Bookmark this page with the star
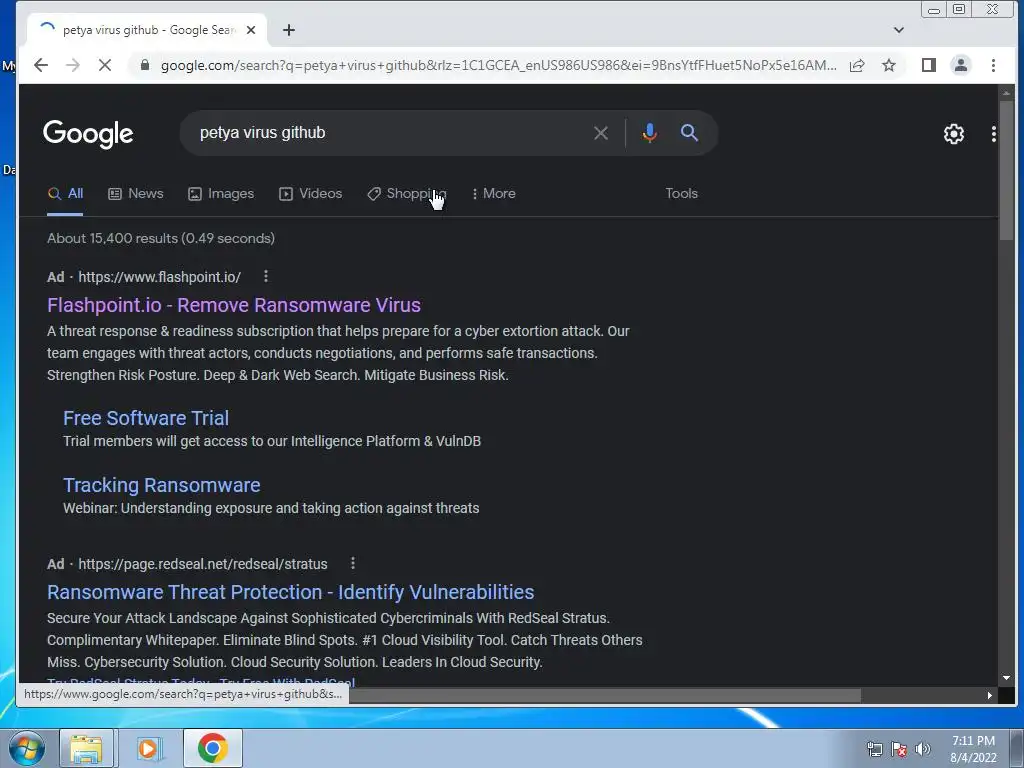 [889, 65]
